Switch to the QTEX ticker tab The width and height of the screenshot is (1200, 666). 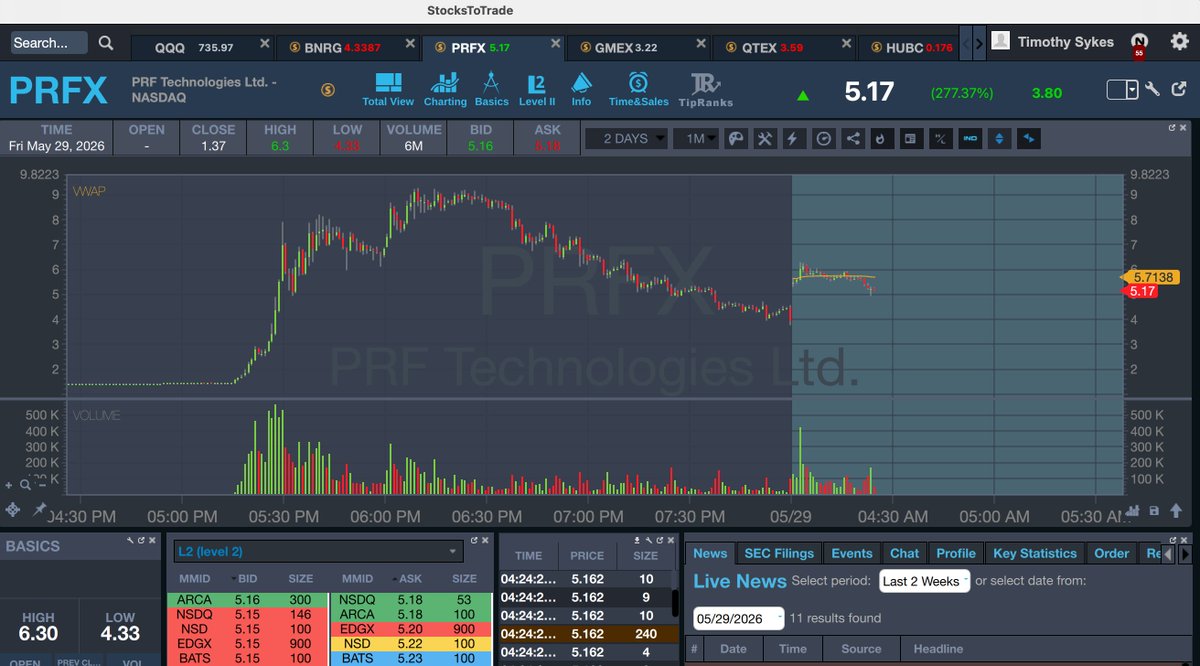(783, 47)
